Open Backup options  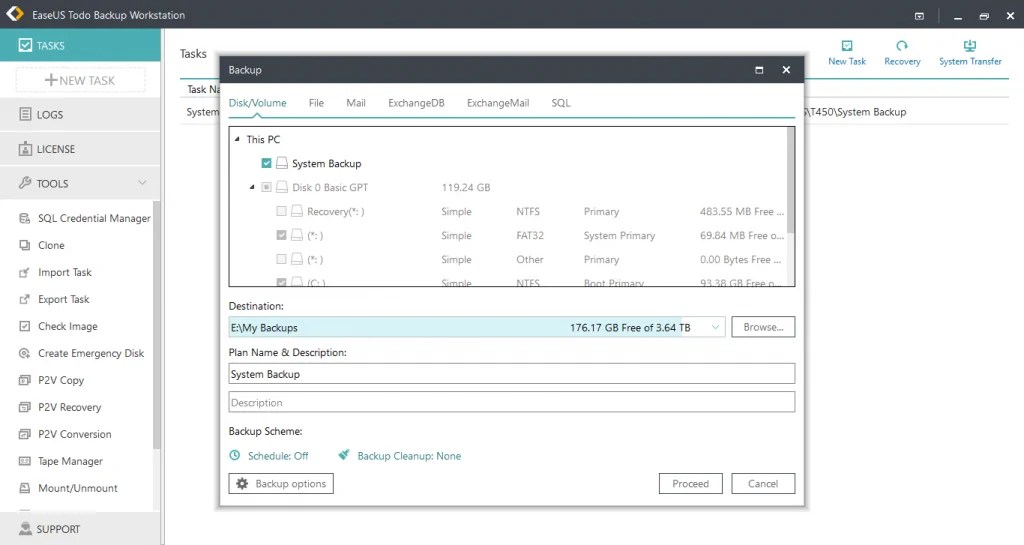pyautogui.click(x=281, y=484)
